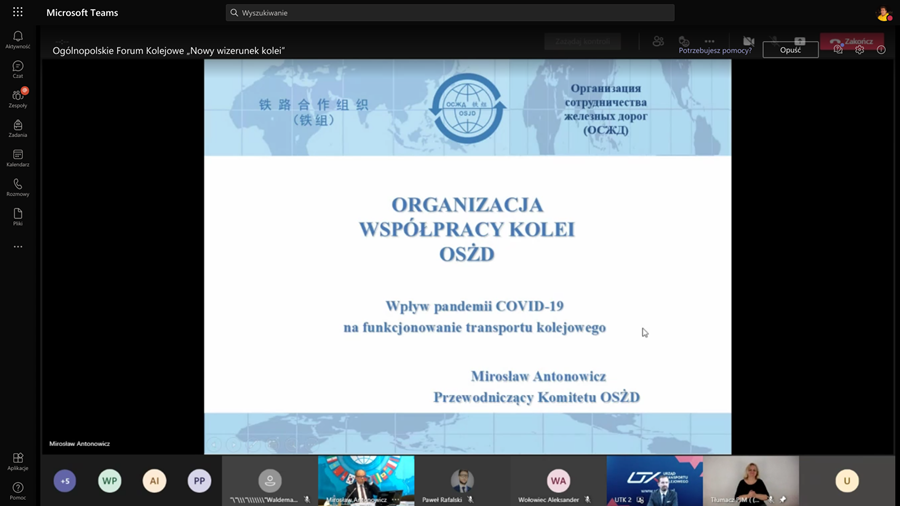Click the share content icon
The image size is (900, 506).
point(800,41)
